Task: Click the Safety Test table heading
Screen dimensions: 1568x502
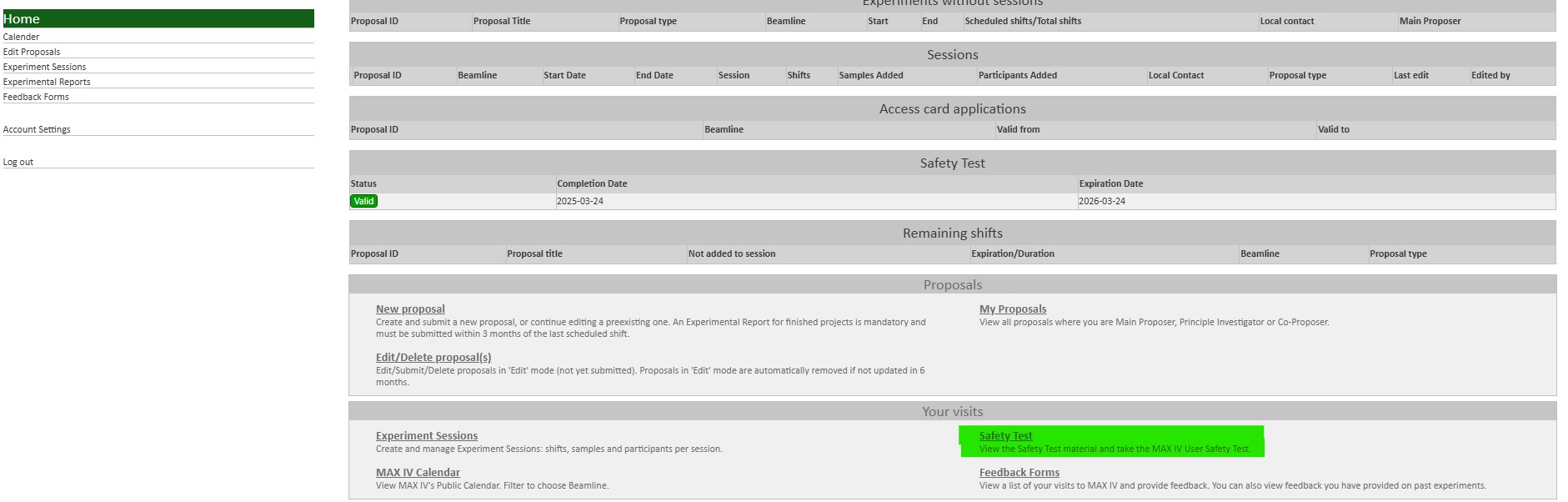Action: (953, 163)
